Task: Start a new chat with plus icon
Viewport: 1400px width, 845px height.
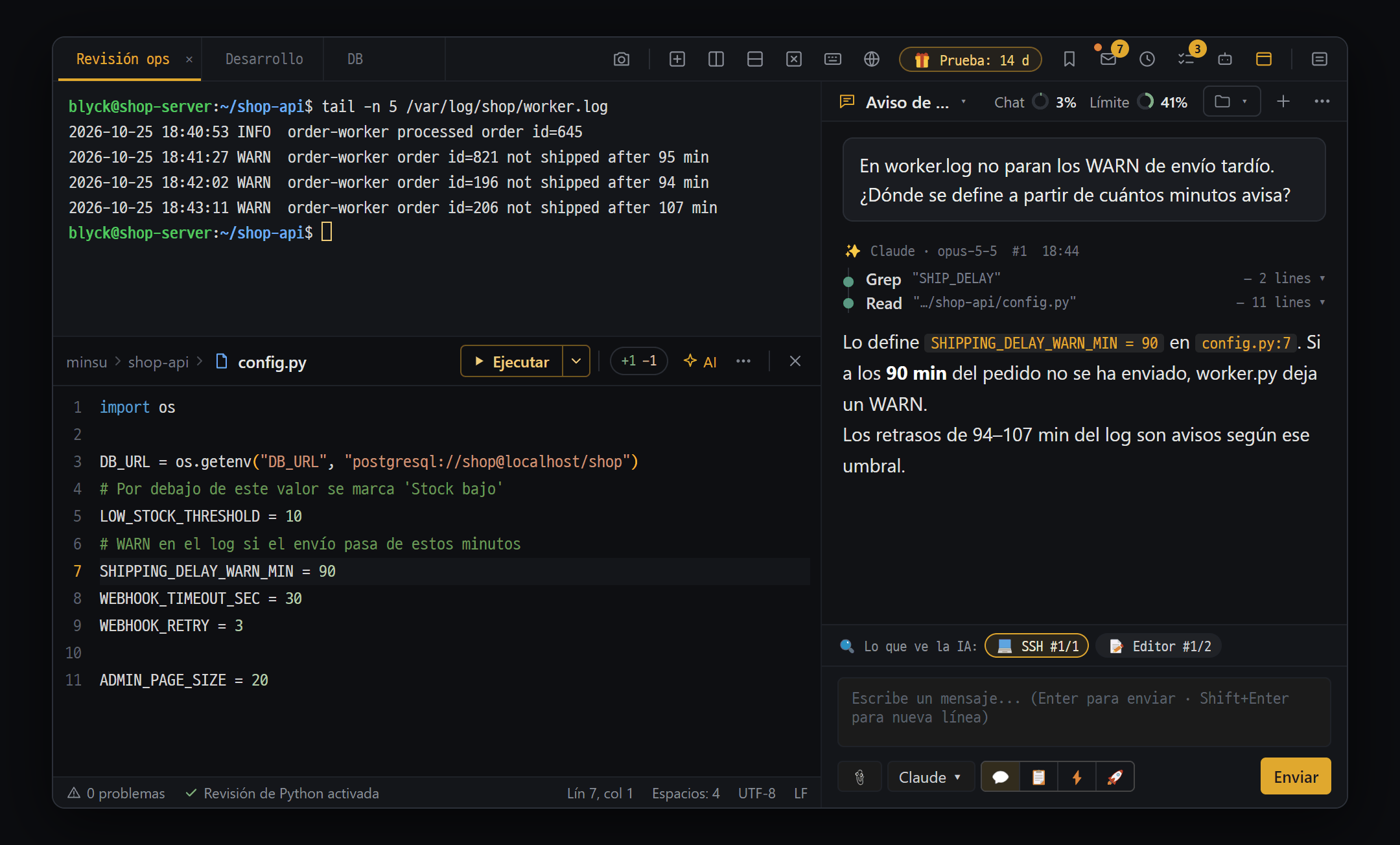Action: pos(1283,101)
